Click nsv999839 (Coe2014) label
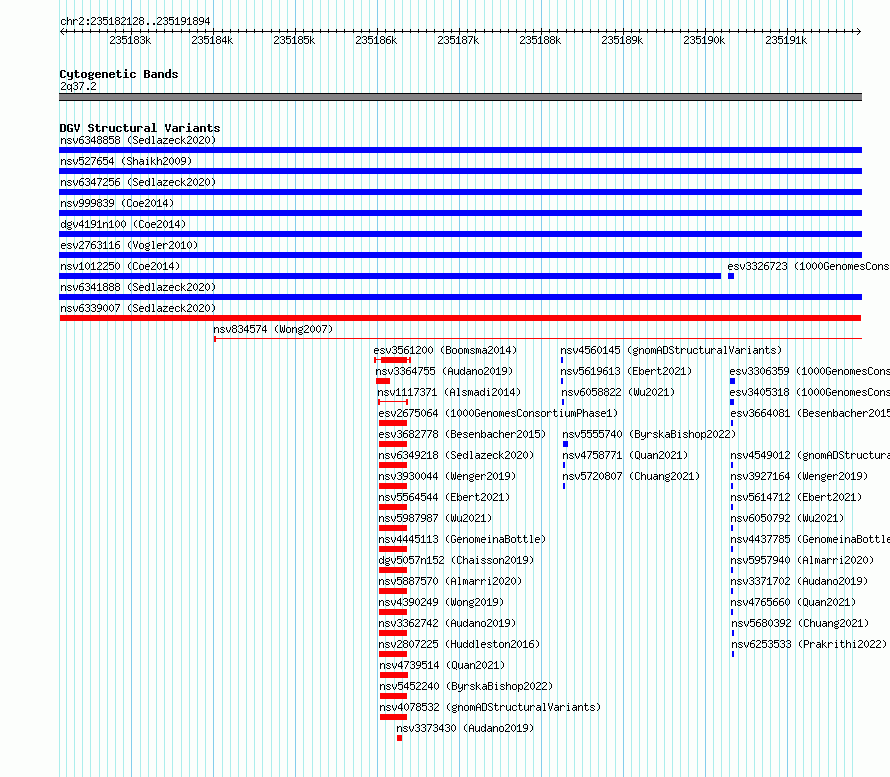 pos(117,203)
